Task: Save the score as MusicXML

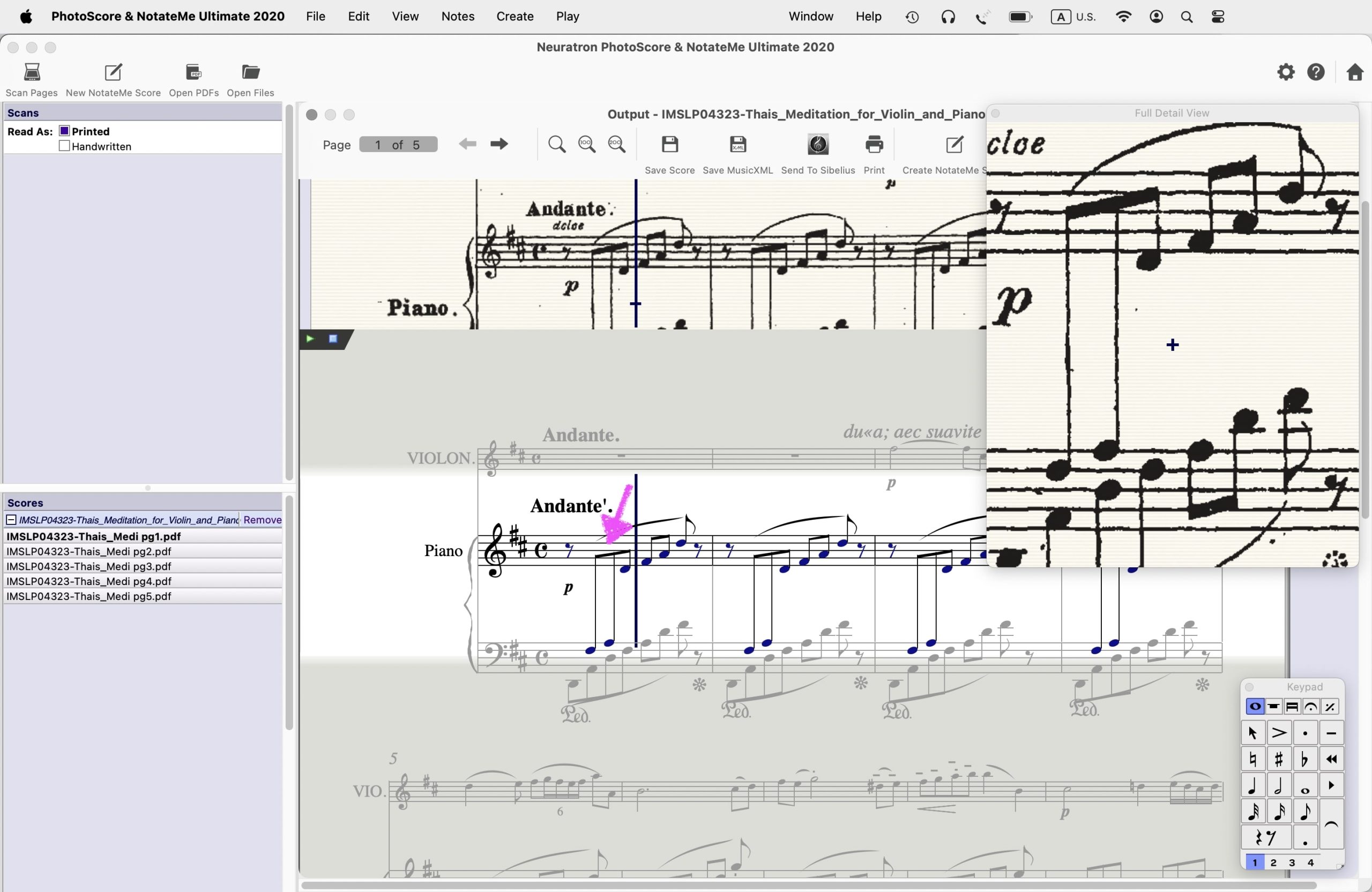Action: [x=737, y=145]
